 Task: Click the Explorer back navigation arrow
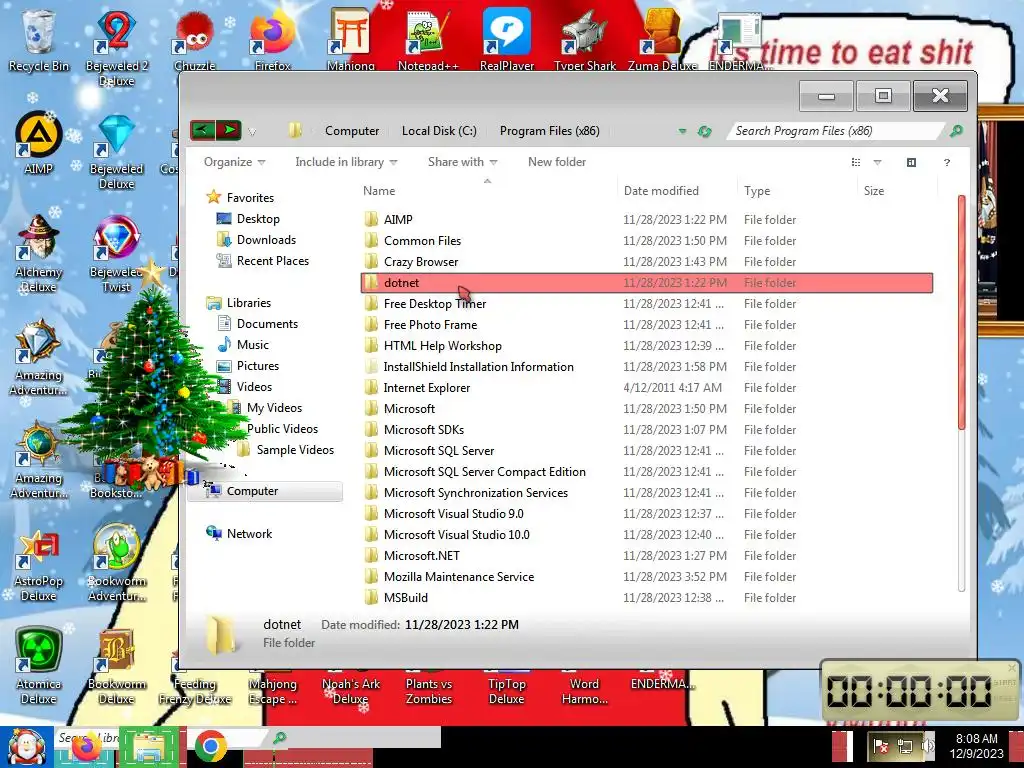pyautogui.click(x=203, y=130)
